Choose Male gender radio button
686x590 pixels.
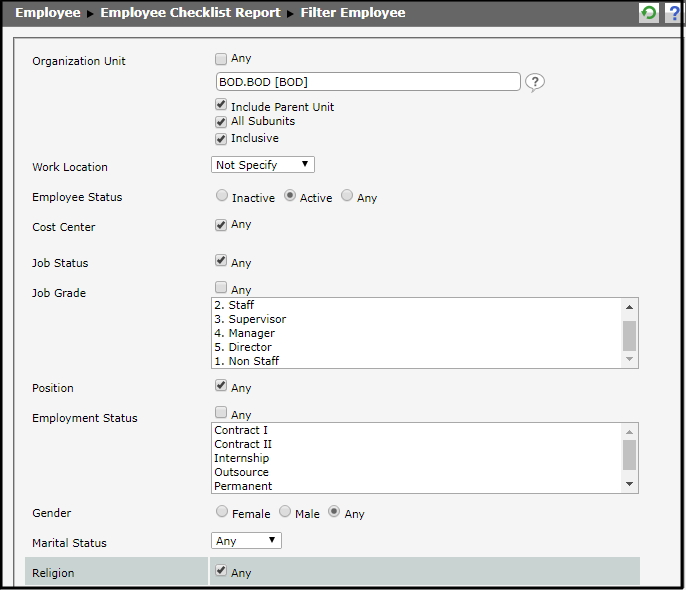pyautogui.click(x=285, y=512)
